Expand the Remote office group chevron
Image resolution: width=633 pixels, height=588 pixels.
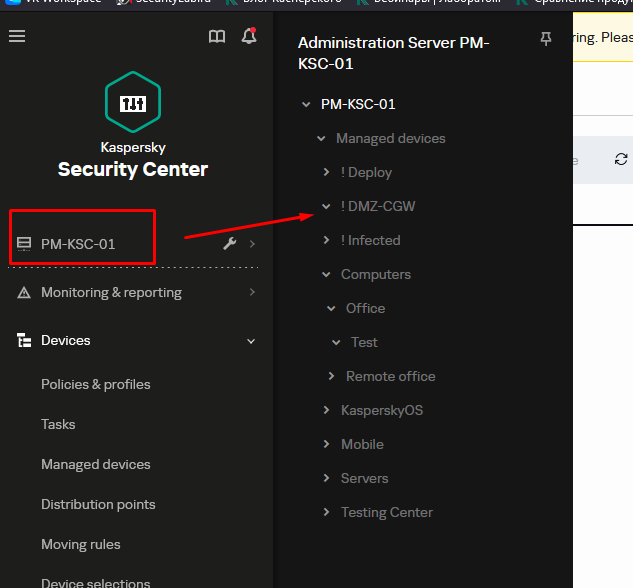pyautogui.click(x=331, y=376)
